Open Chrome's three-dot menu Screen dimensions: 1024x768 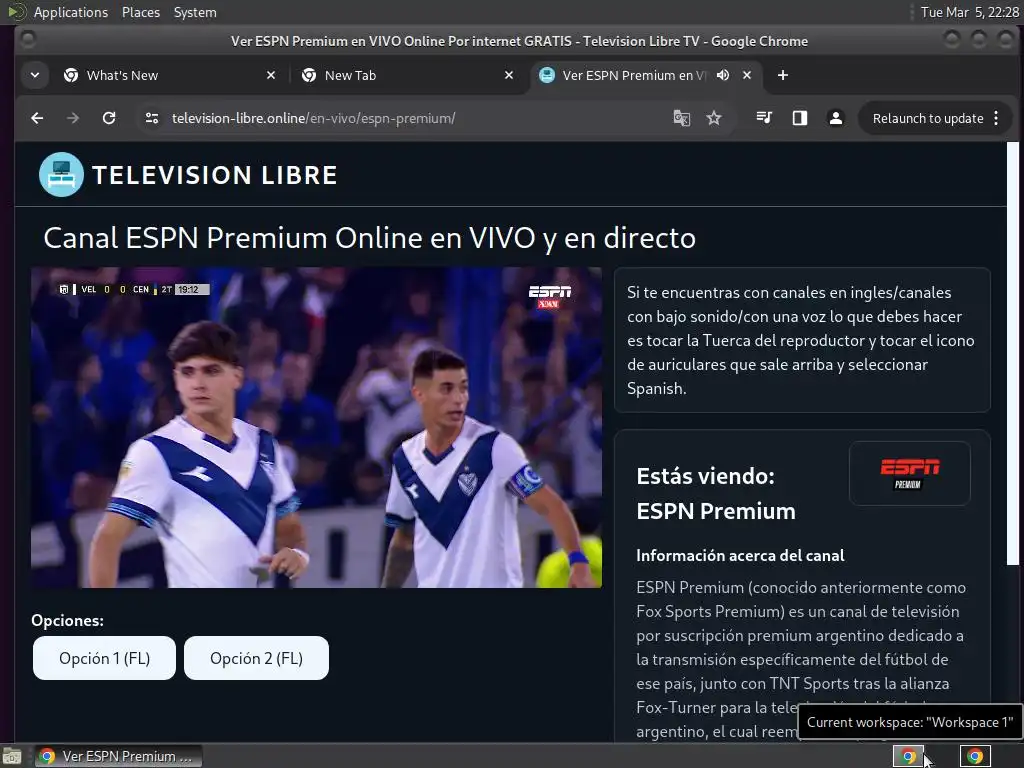(996, 118)
